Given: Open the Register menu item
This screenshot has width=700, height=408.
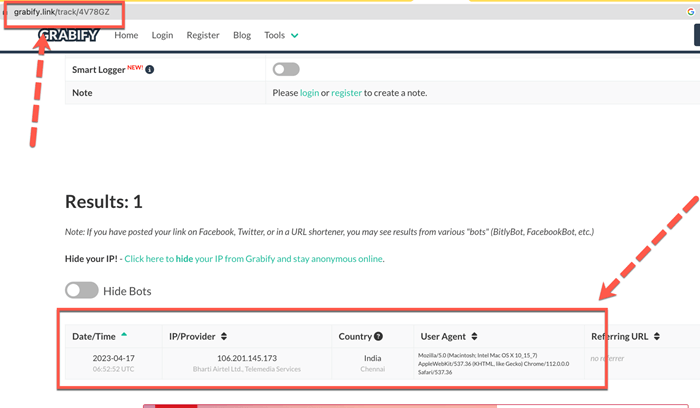Looking at the screenshot, I should point(203,35).
